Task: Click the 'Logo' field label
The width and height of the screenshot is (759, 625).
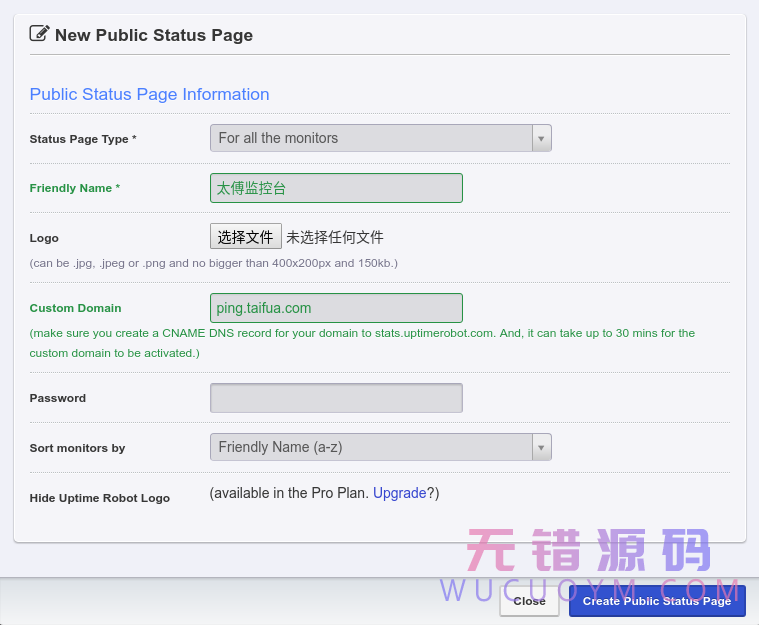Action: click(44, 238)
